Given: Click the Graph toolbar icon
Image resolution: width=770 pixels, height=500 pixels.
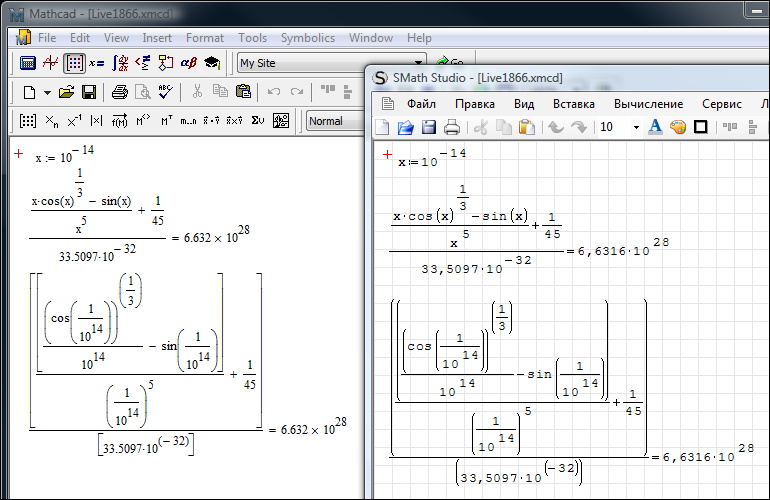Looking at the screenshot, I should pyautogui.click(x=51, y=63).
